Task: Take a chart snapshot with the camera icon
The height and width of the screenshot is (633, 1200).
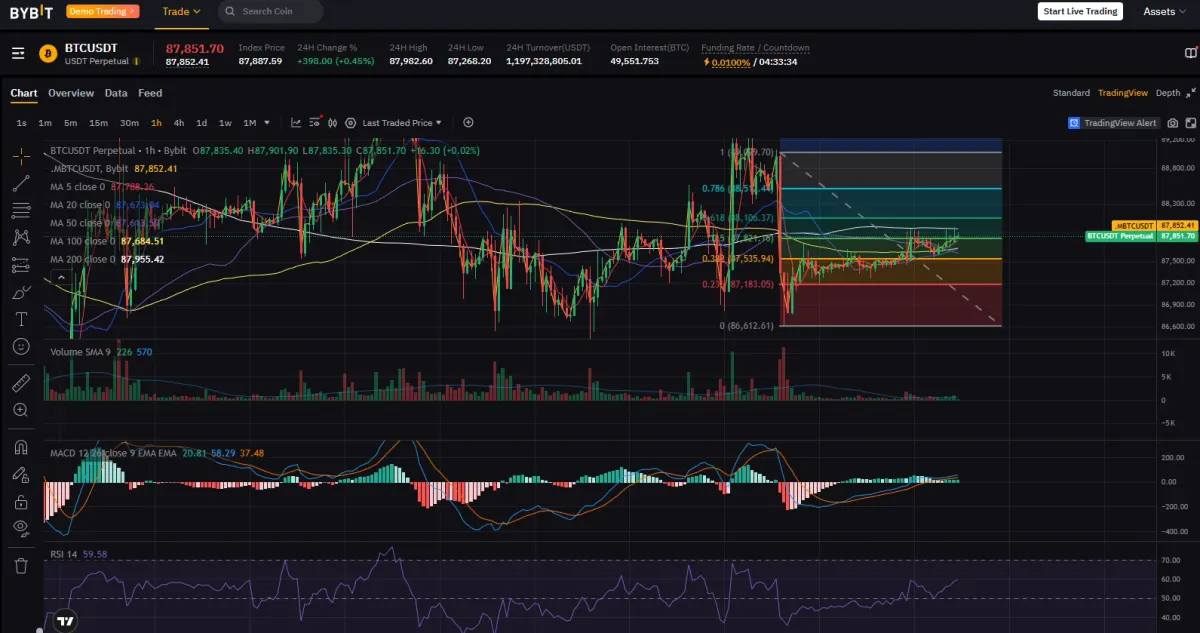Action: click(x=1173, y=123)
